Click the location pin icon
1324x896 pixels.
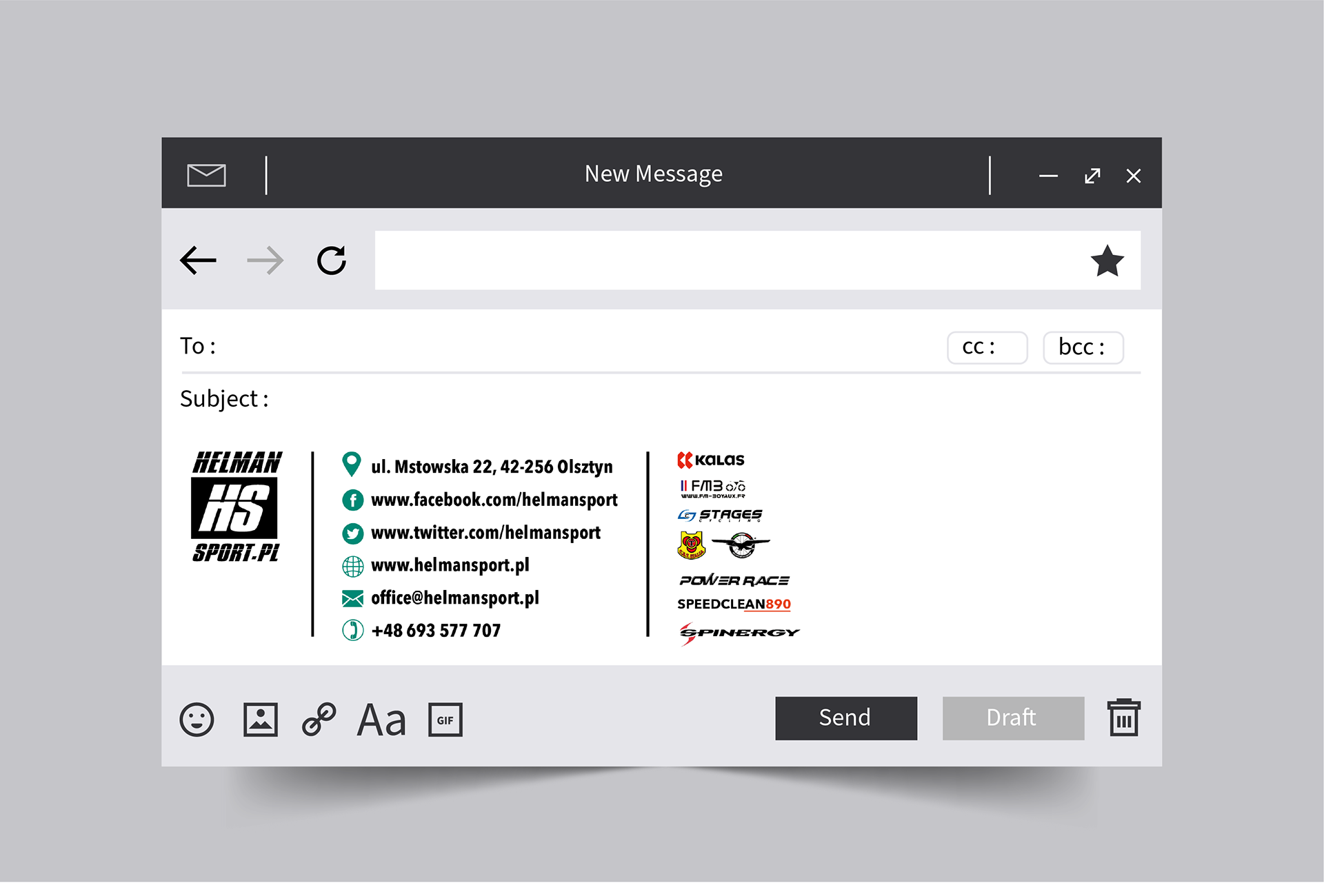click(352, 465)
